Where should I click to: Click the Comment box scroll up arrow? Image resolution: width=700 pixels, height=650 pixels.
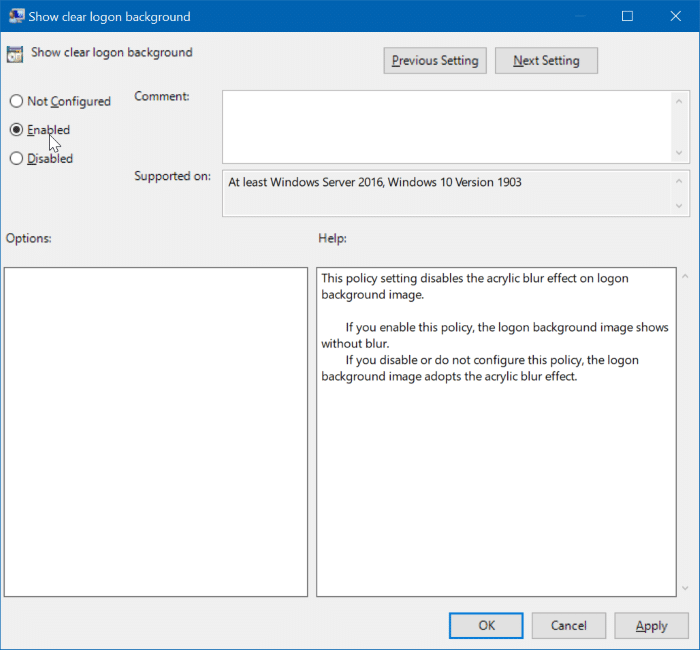(679, 101)
